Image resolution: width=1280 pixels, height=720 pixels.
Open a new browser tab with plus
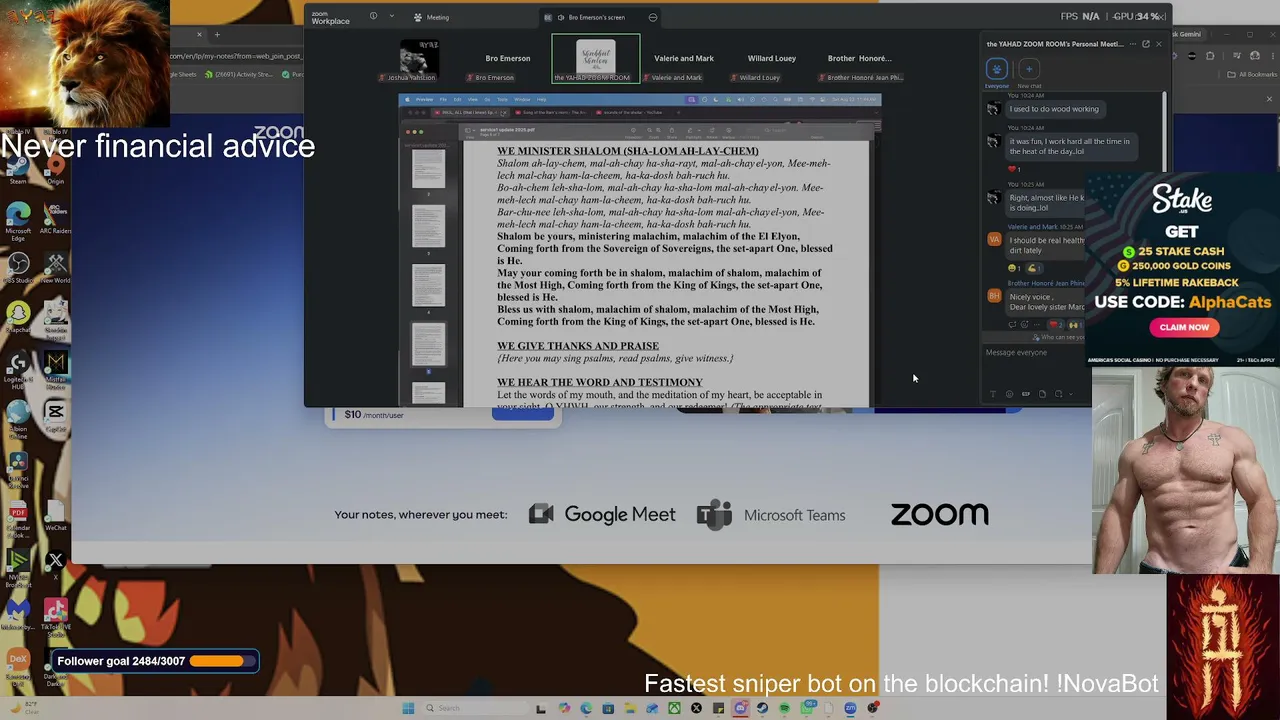click(217, 35)
